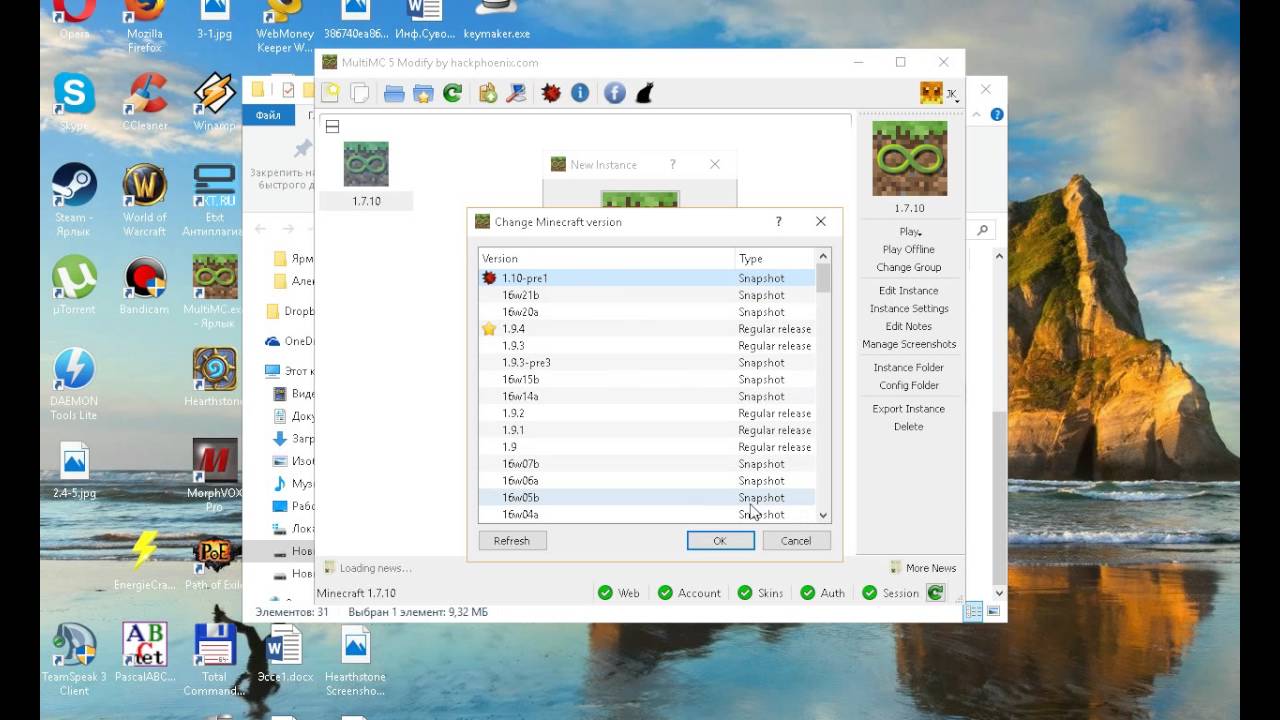The width and height of the screenshot is (1280, 720).
Task: Select the starred 1.9.4 release row
Action: [646, 329]
